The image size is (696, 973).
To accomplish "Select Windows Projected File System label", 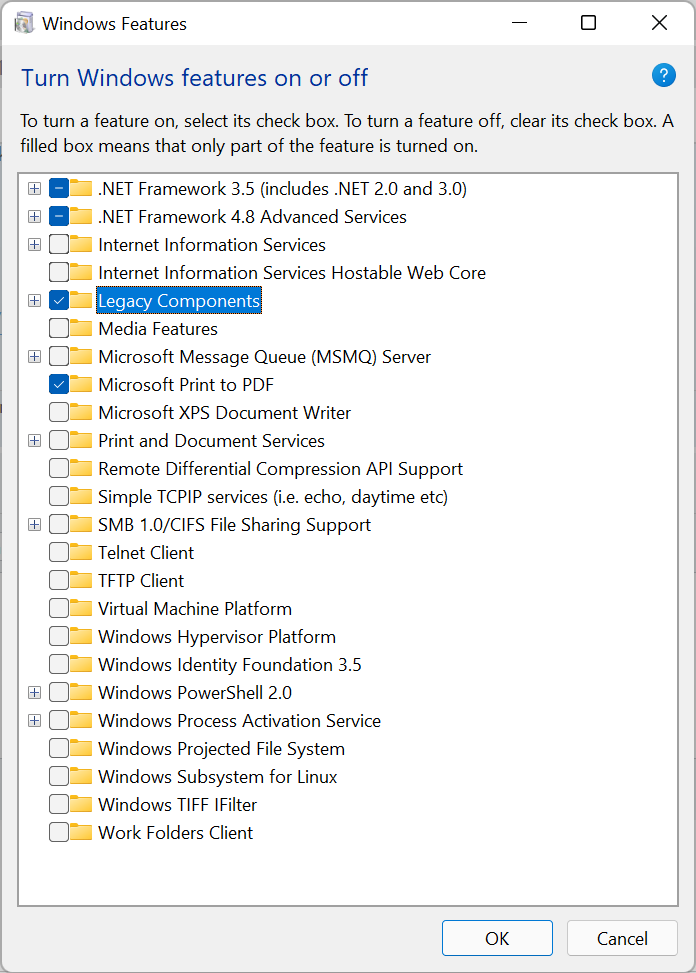I will coord(221,749).
